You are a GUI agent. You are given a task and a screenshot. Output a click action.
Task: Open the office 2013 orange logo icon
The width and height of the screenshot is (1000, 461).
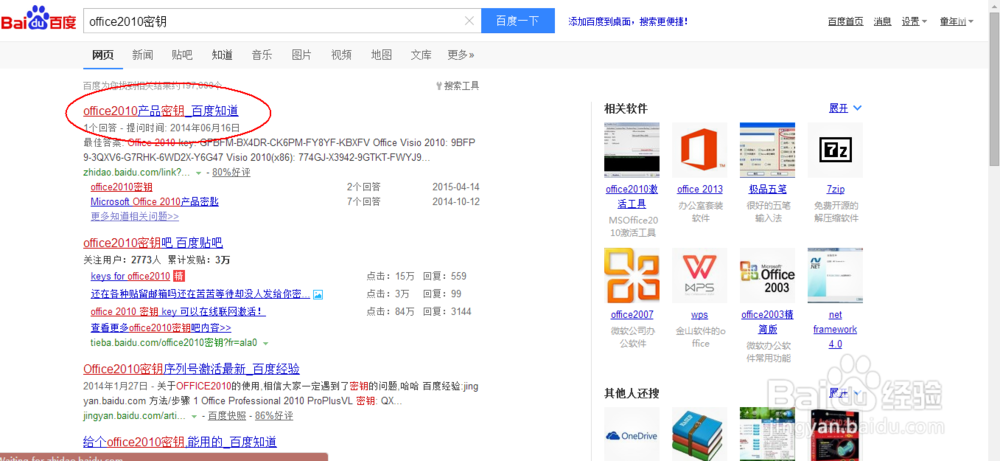click(700, 150)
